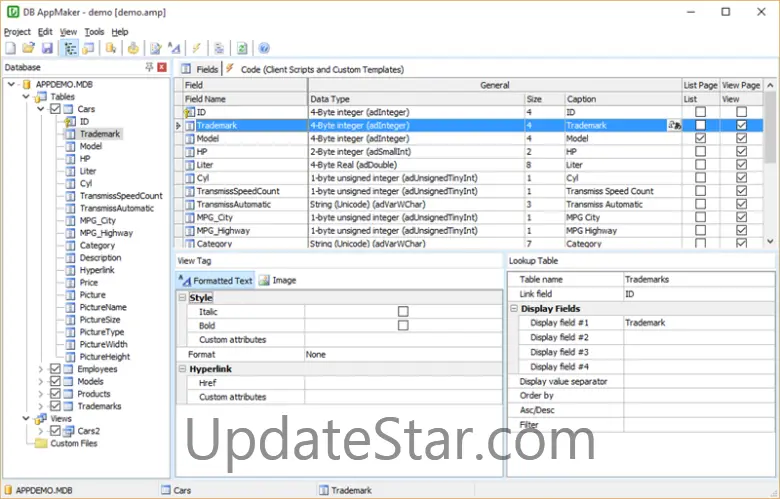
Task: Expand the Cars2 view node
Action: [41, 431]
